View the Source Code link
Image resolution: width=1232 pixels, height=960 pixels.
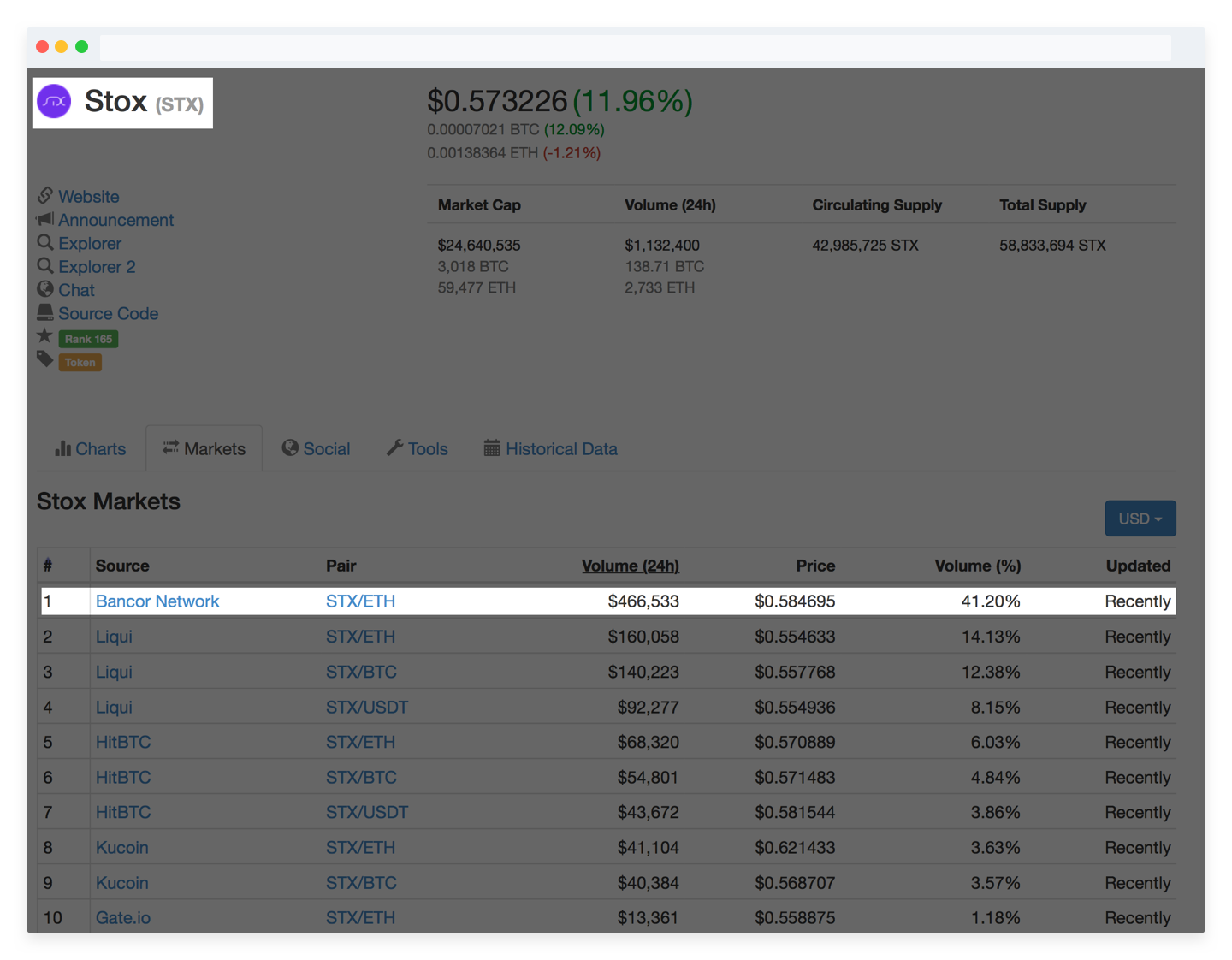(108, 313)
